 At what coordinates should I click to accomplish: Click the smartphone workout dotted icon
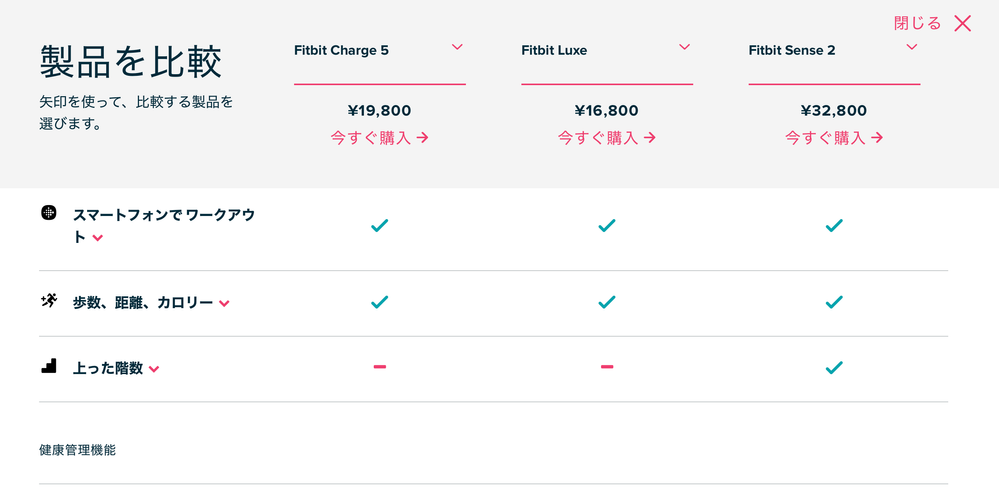point(48,213)
